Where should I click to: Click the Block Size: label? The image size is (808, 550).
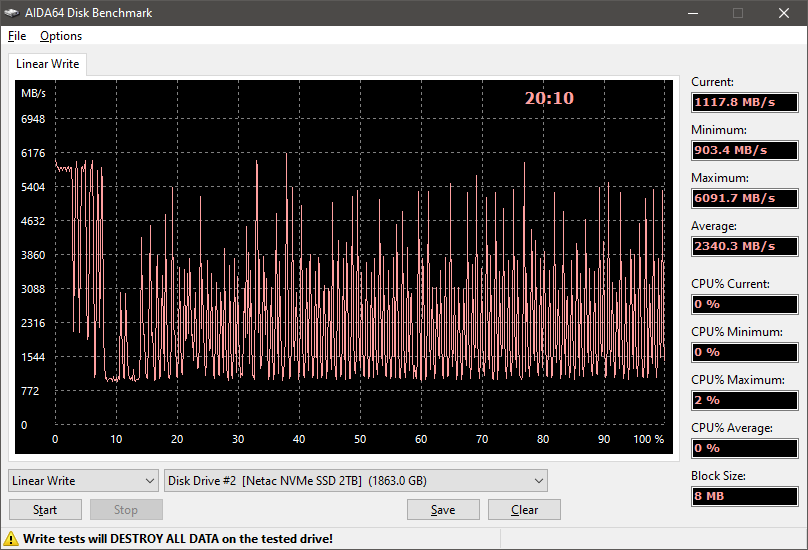[718, 476]
